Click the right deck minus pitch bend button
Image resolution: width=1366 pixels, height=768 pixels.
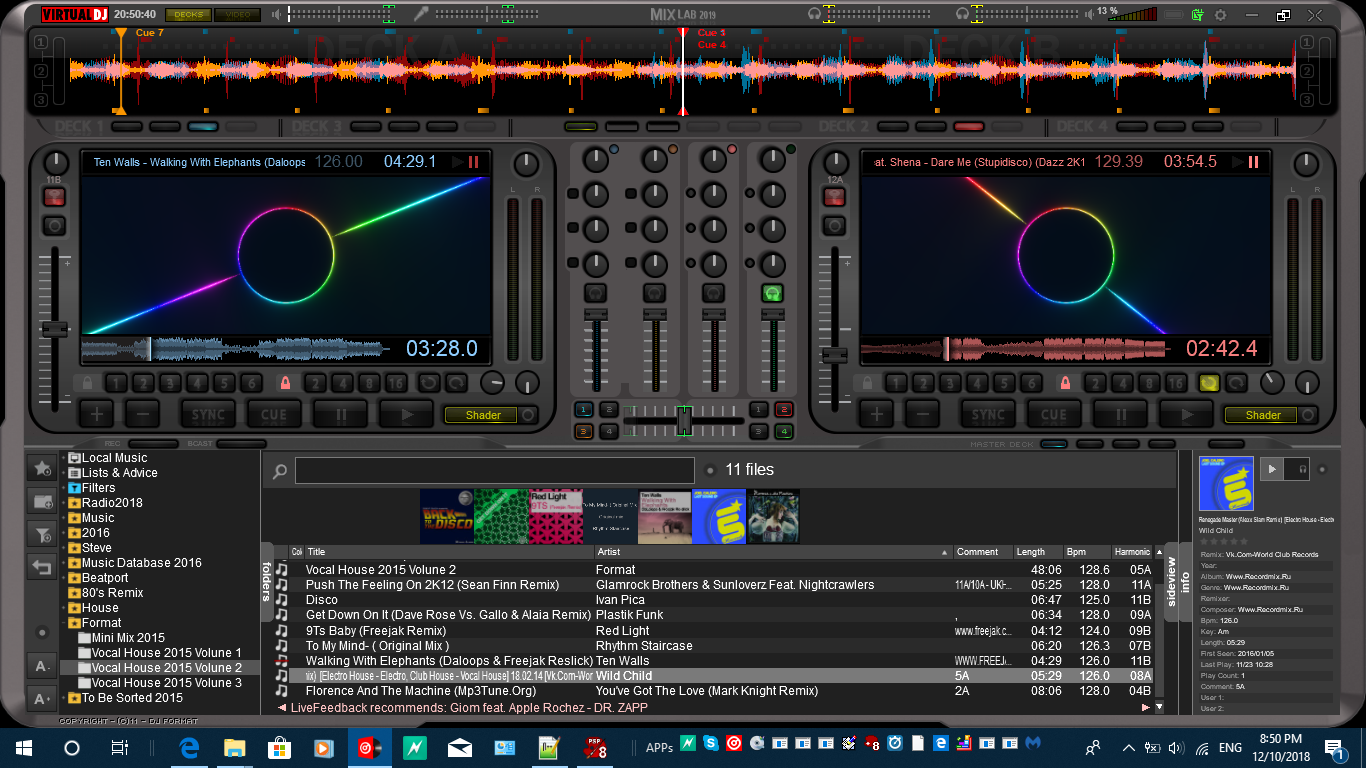(x=923, y=414)
